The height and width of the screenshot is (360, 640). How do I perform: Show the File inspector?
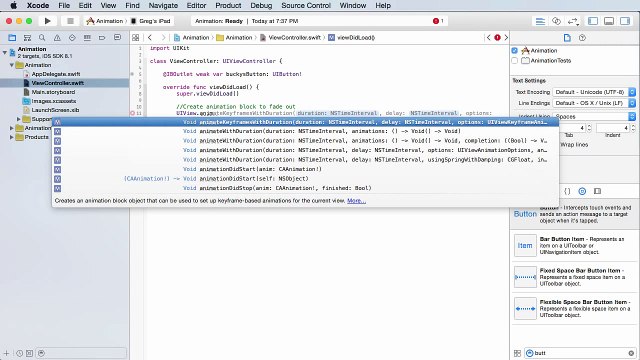[x=567, y=38]
